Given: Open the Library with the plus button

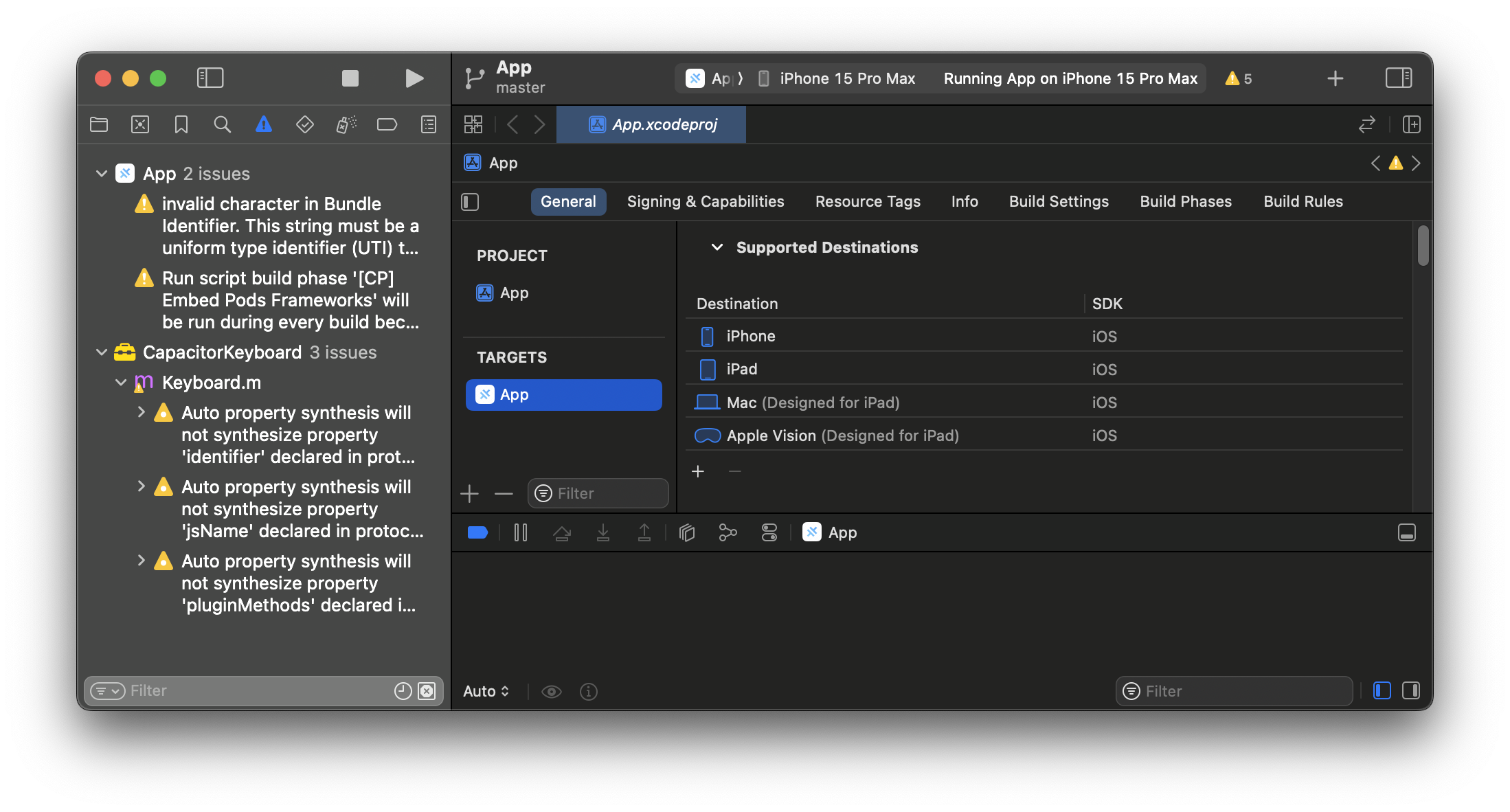Looking at the screenshot, I should tap(1335, 78).
